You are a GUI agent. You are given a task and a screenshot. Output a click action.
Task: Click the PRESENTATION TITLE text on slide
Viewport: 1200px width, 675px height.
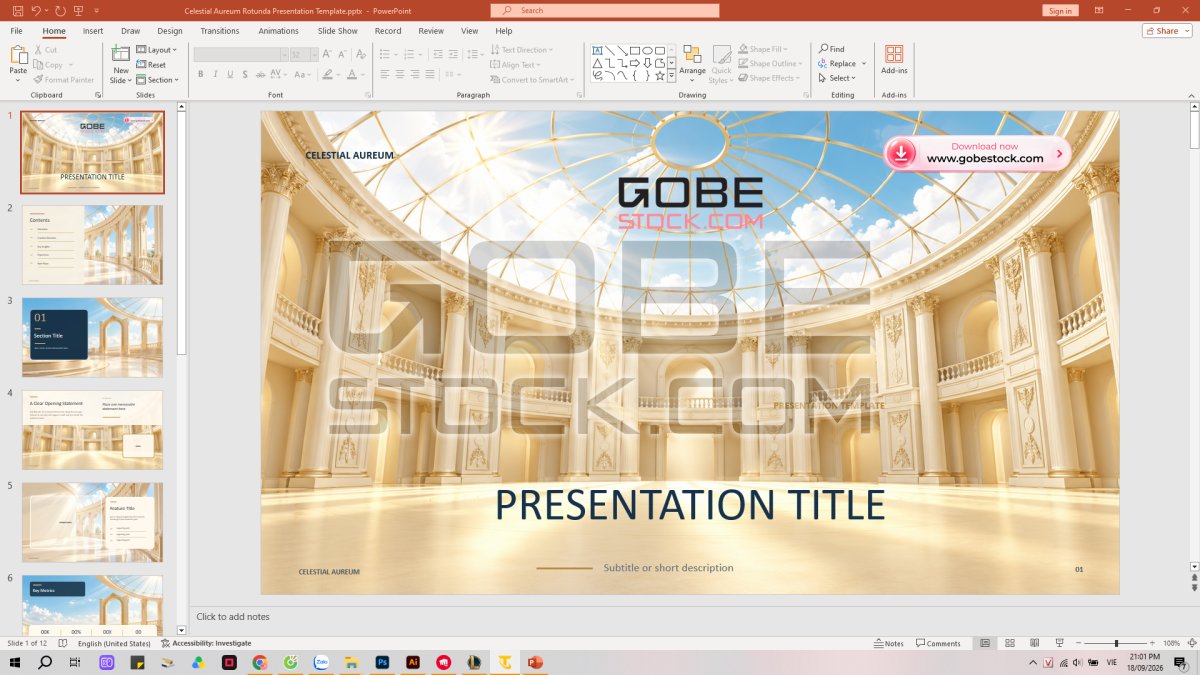pyautogui.click(x=690, y=505)
